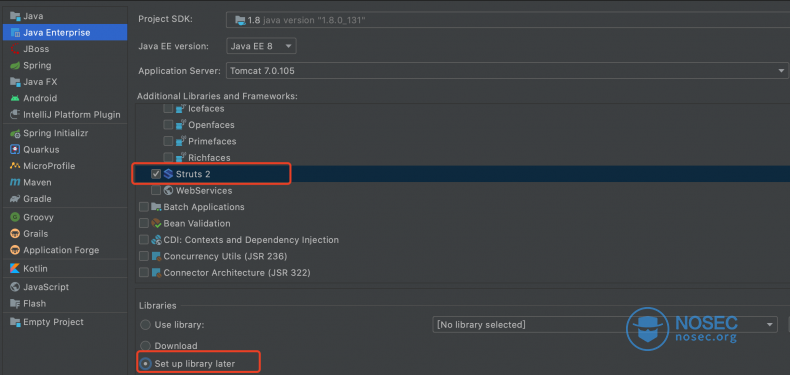Check Connector Architecture (JSR 322) checkbox

click(144, 273)
